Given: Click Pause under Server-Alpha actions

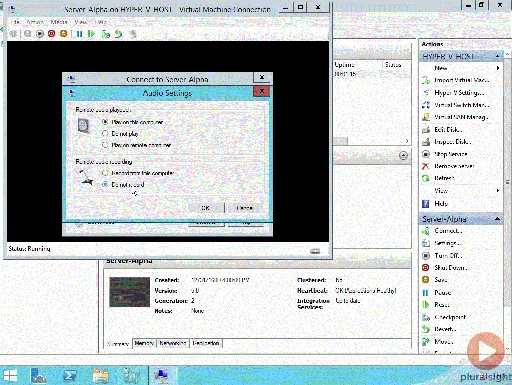Looking at the screenshot, I should [x=443, y=292].
